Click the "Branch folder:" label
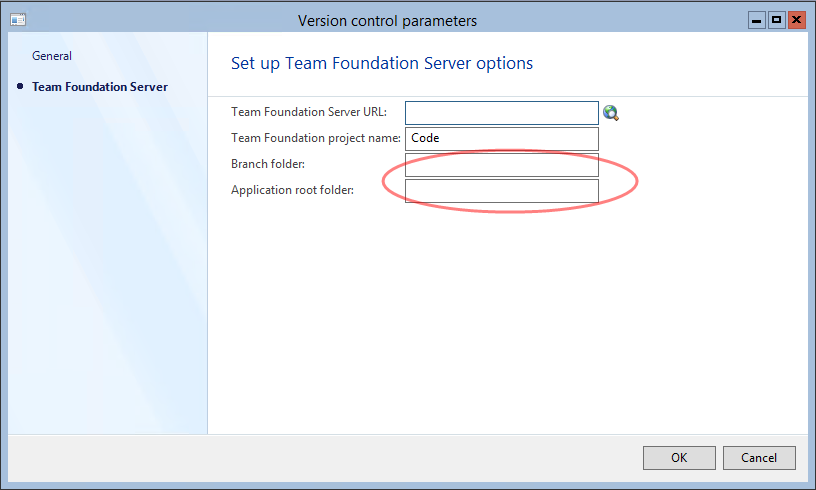816x490 pixels. [268, 164]
